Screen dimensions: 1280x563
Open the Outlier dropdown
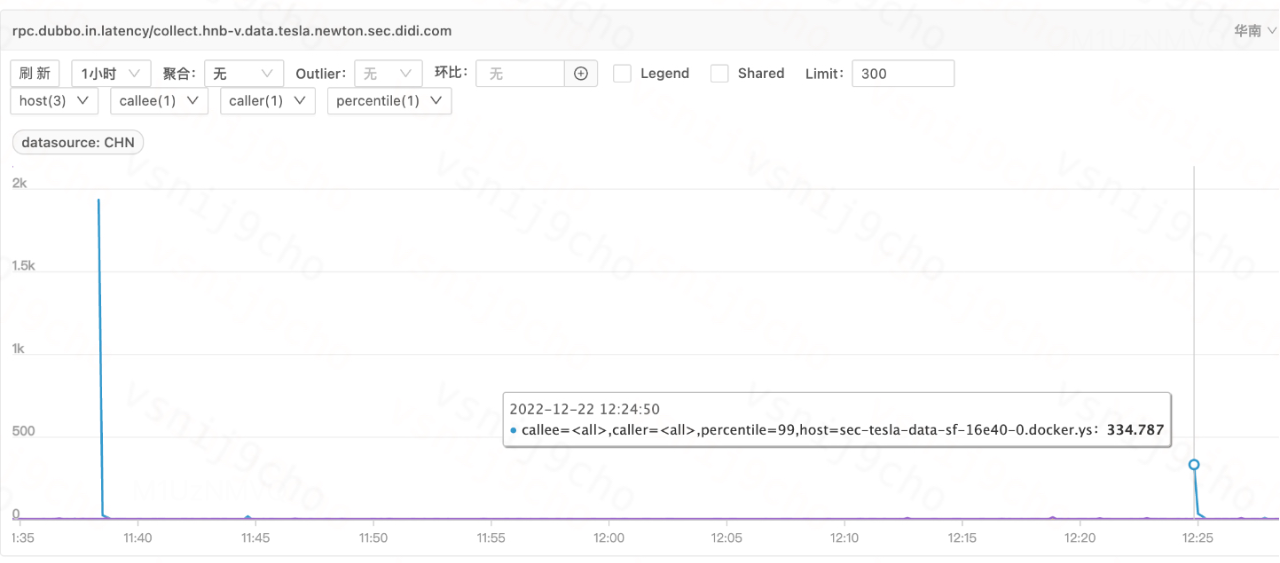388,74
